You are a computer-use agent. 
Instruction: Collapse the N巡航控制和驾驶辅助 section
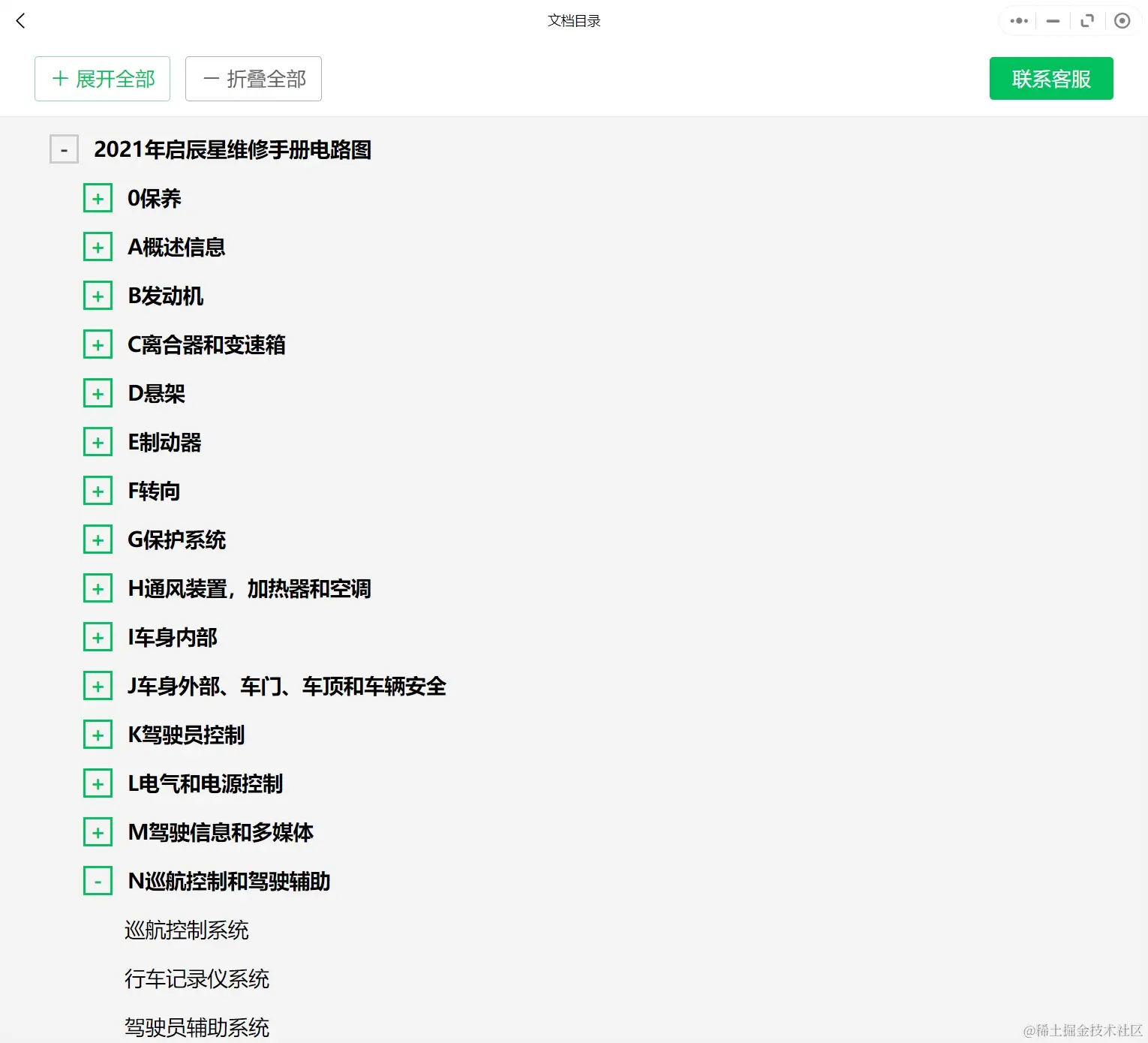pos(98,881)
